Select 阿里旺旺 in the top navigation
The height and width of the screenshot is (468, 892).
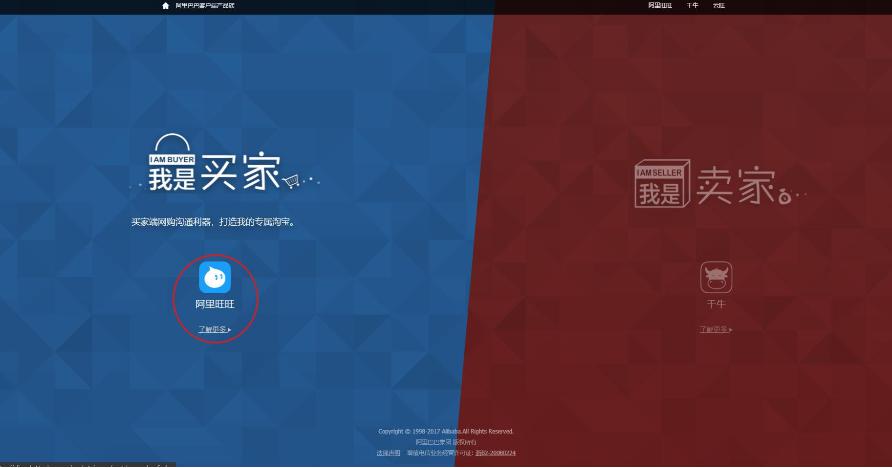pyautogui.click(x=660, y=5)
